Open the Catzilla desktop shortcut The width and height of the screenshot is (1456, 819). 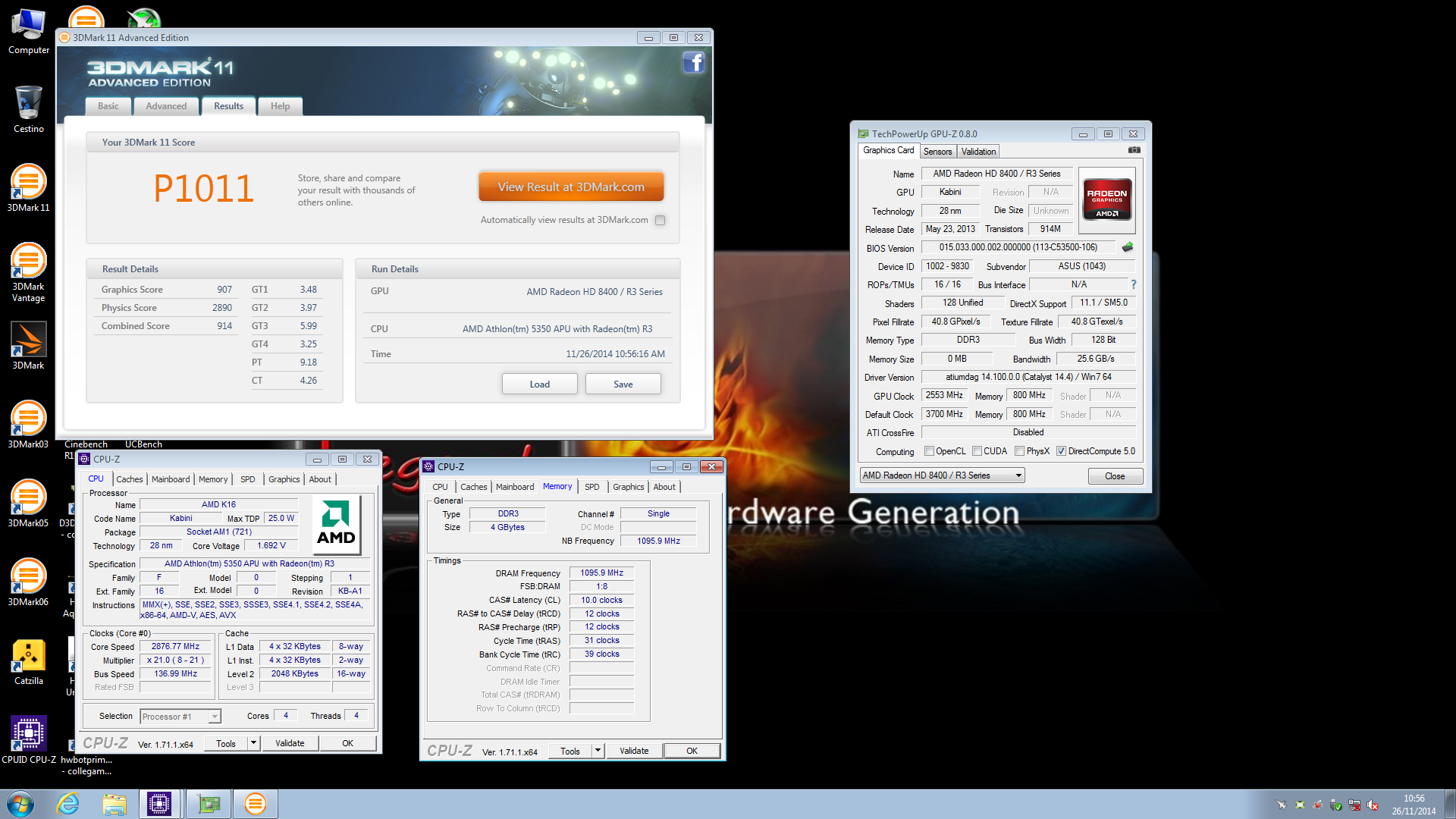click(x=29, y=661)
